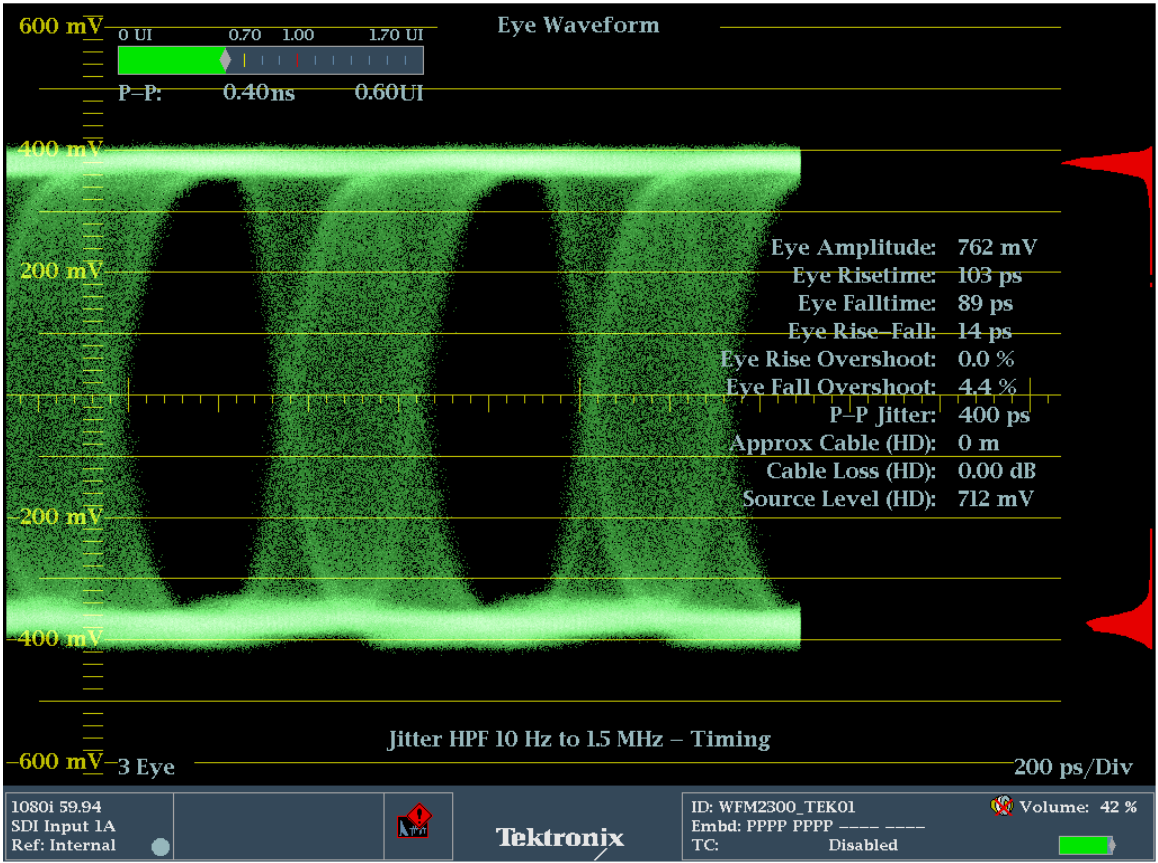The height and width of the screenshot is (863, 1158).
Task: Select the Eye Falltime 89 ps reading
Action: pos(905,303)
